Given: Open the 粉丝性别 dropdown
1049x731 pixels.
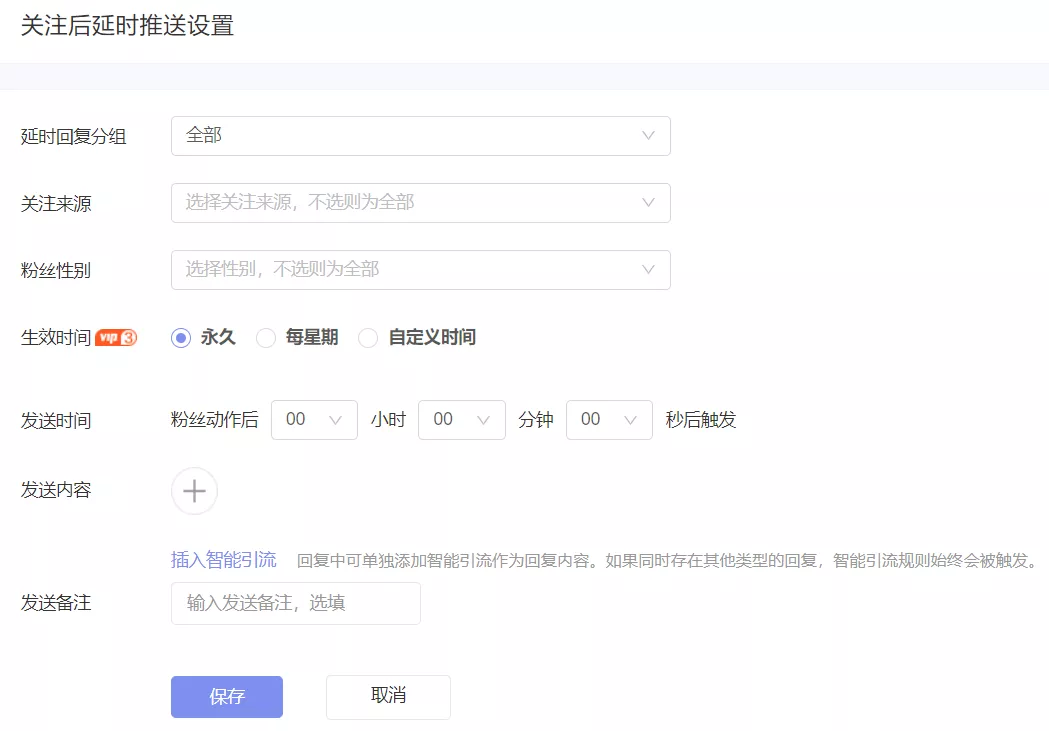Looking at the screenshot, I should [420, 270].
